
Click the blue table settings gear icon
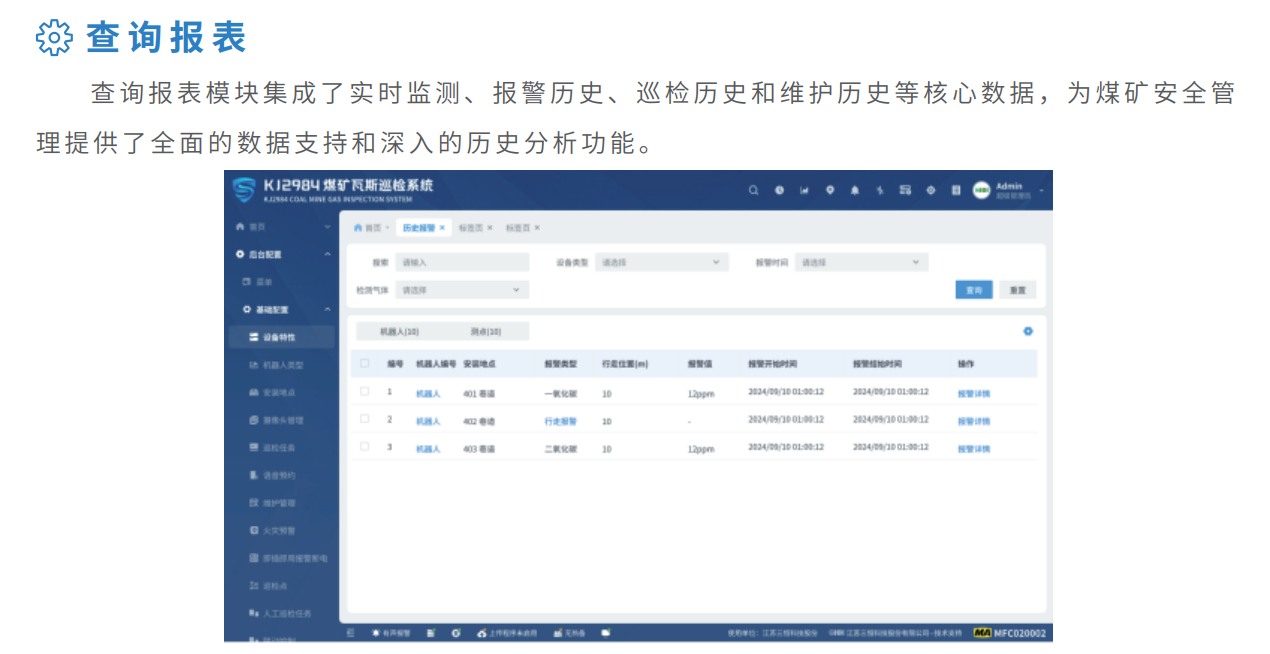pos(1027,331)
